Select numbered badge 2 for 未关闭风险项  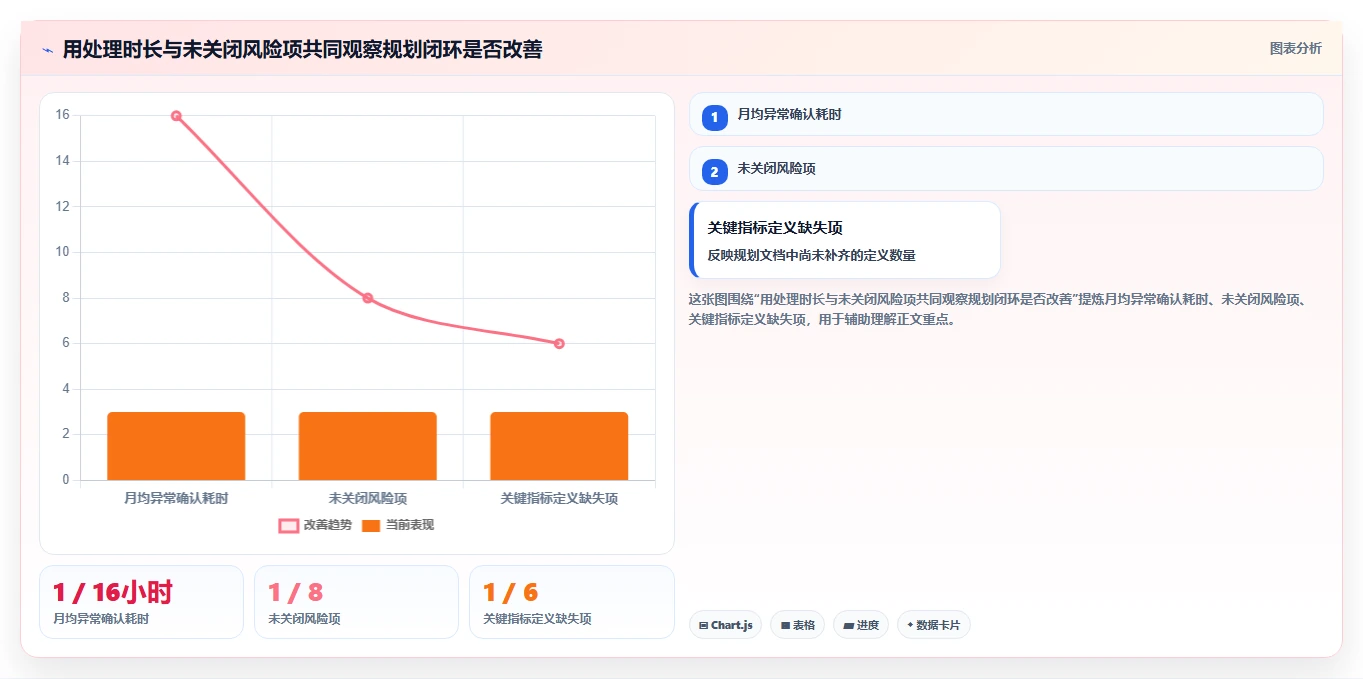click(x=714, y=172)
